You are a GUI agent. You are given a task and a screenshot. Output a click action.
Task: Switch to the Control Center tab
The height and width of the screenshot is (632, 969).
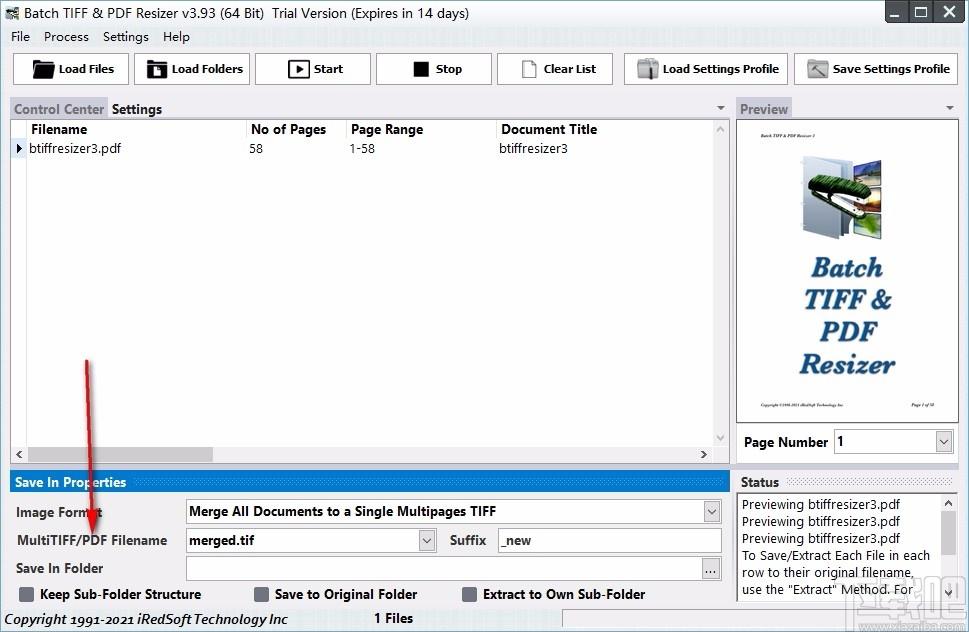click(59, 109)
